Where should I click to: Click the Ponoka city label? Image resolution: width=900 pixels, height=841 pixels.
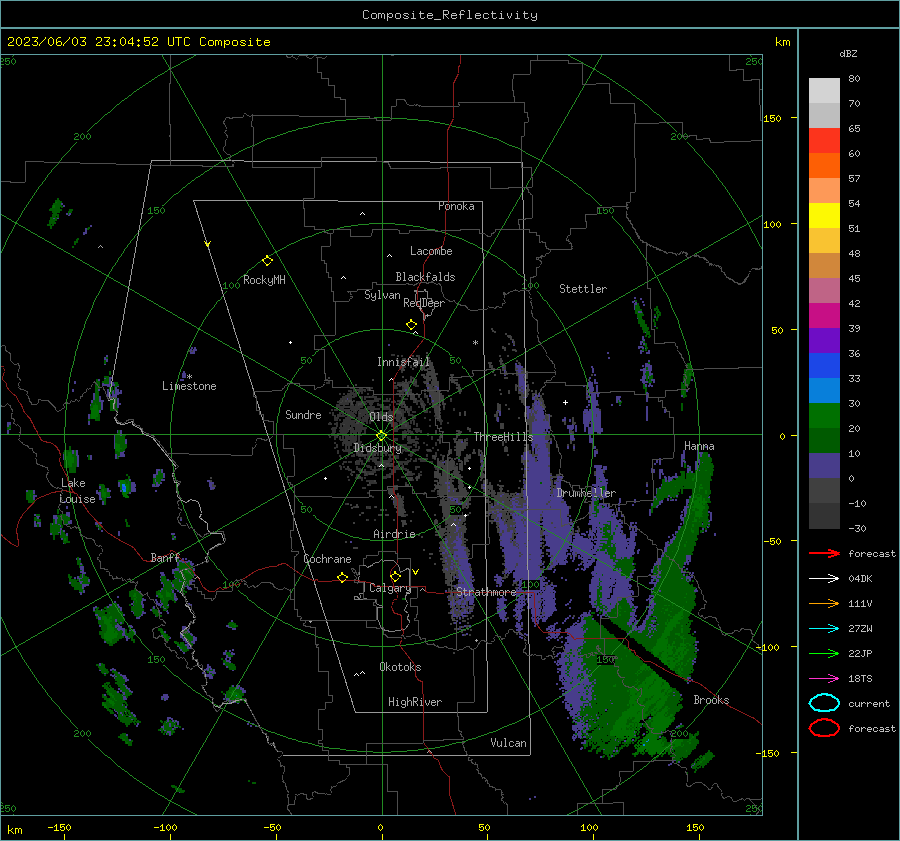pos(456,206)
